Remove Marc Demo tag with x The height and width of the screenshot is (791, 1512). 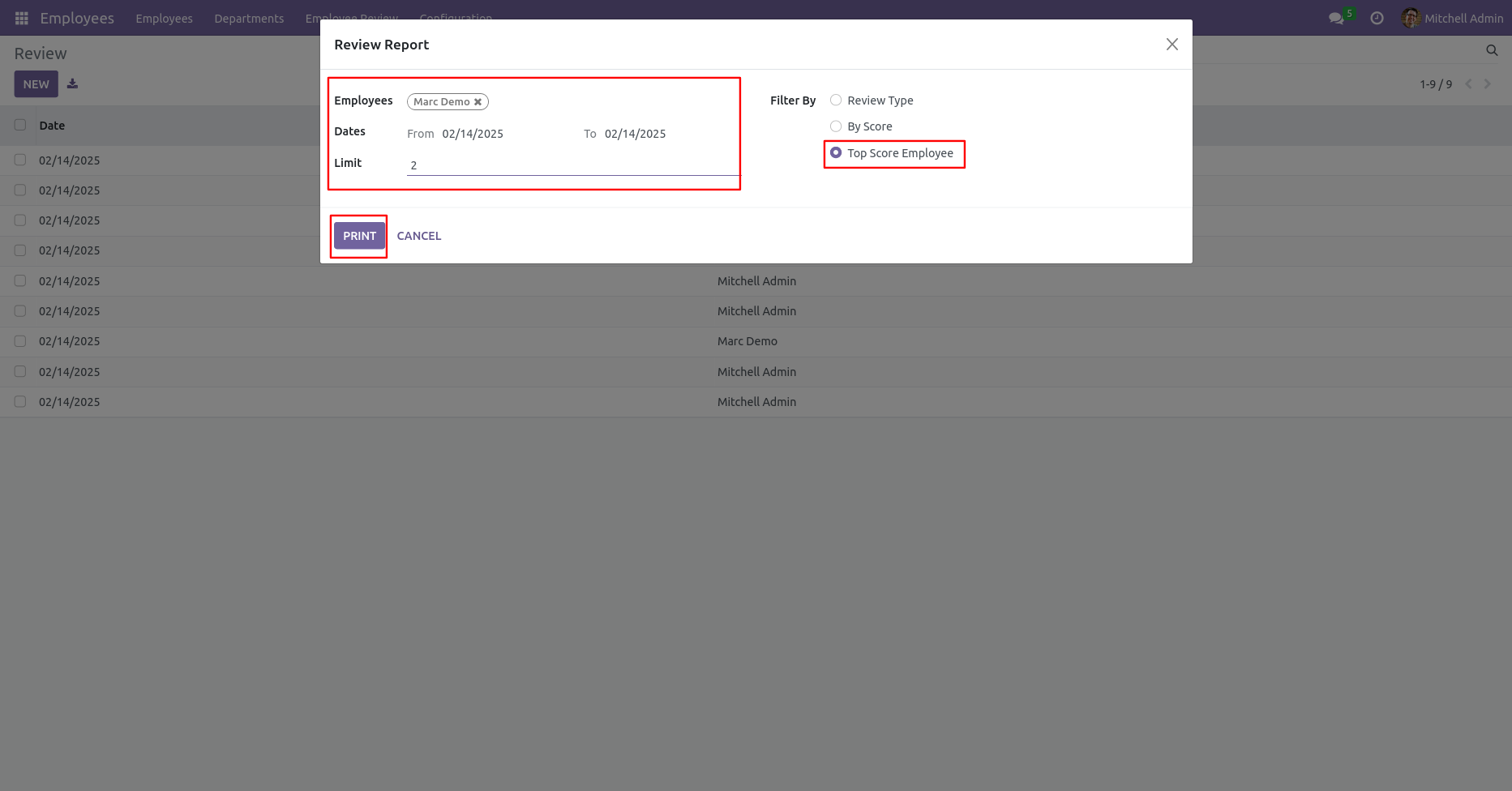pyautogui.click(x=478, y=102)
